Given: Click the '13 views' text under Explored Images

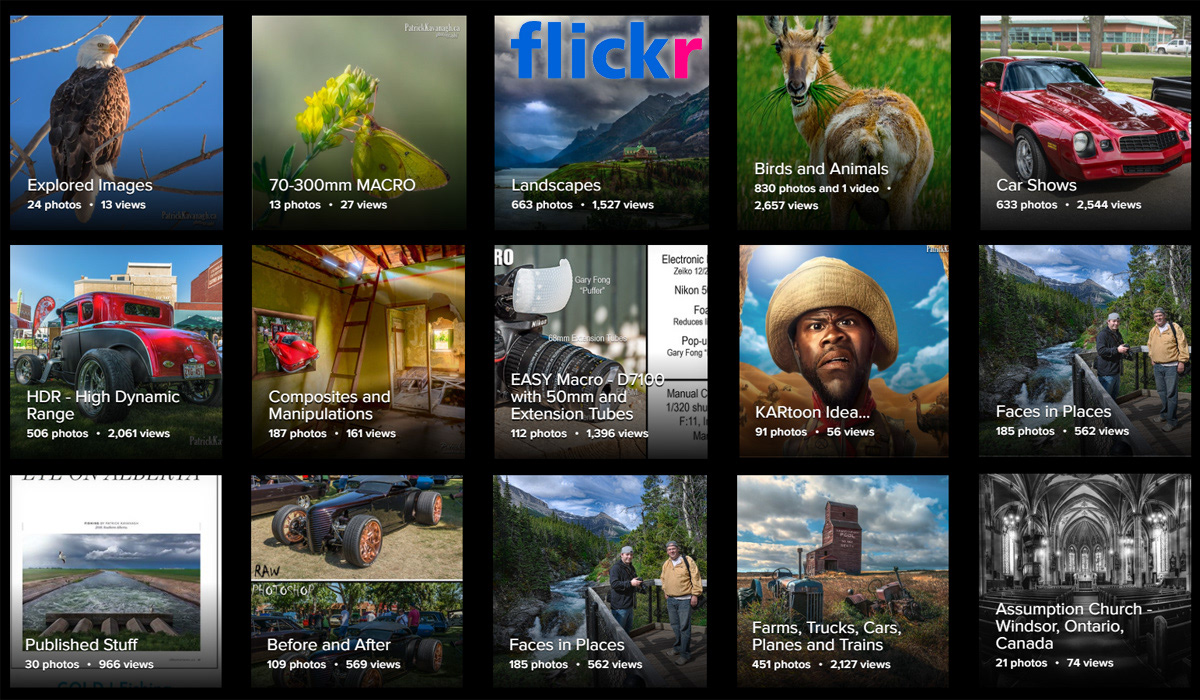Looking at the screenshot, I should coord(123,205).
